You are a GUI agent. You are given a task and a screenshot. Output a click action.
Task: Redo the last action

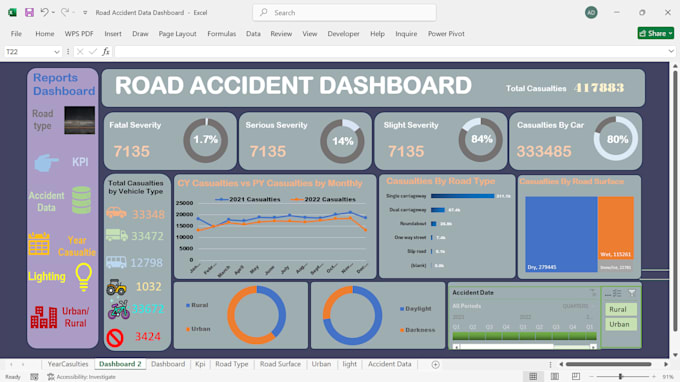pyautogui.click(x=65, y=12)
